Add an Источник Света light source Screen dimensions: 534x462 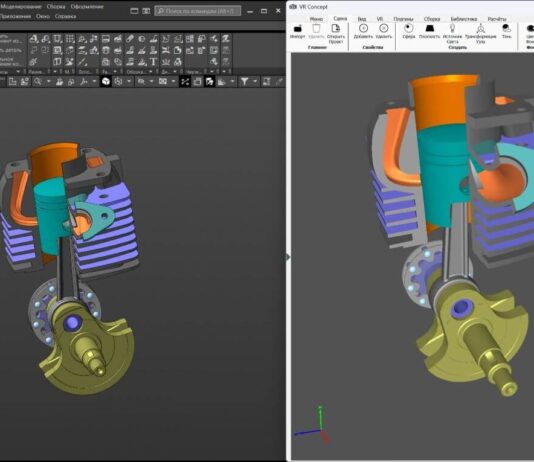(x=452, y=33)
